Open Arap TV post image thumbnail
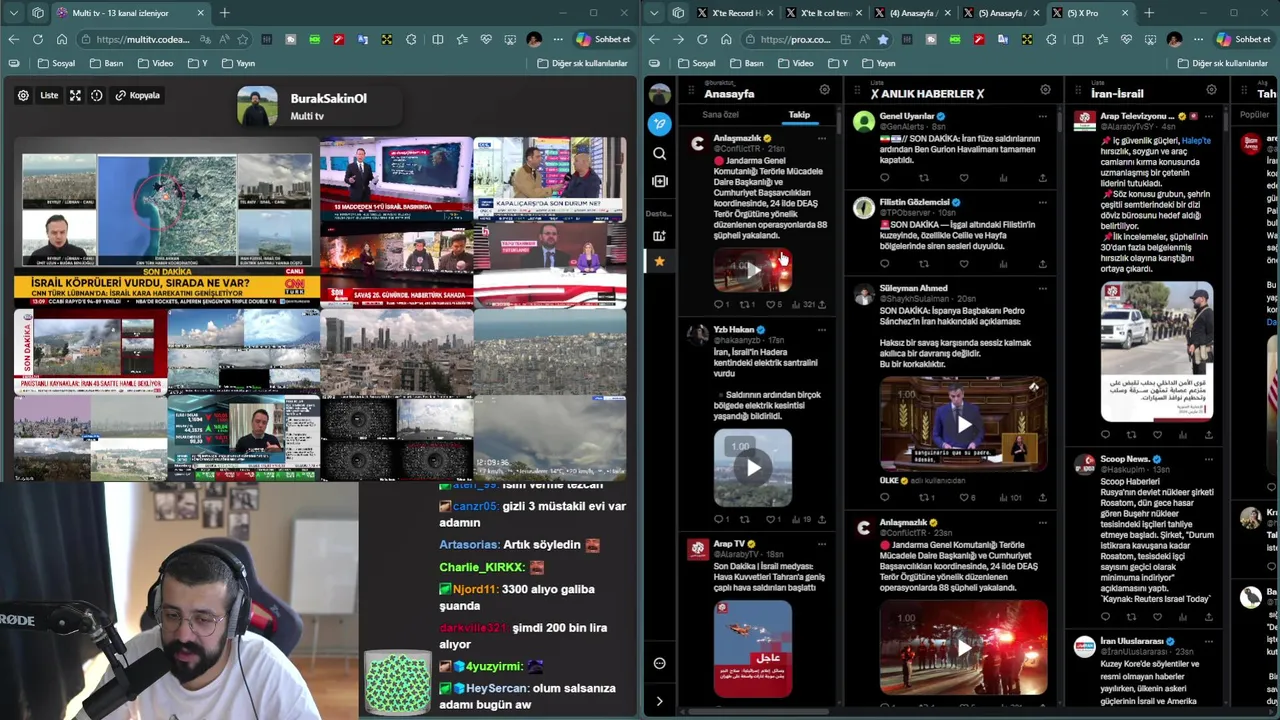The width and height of the screenshot is (1280, 720). point(753,649)
